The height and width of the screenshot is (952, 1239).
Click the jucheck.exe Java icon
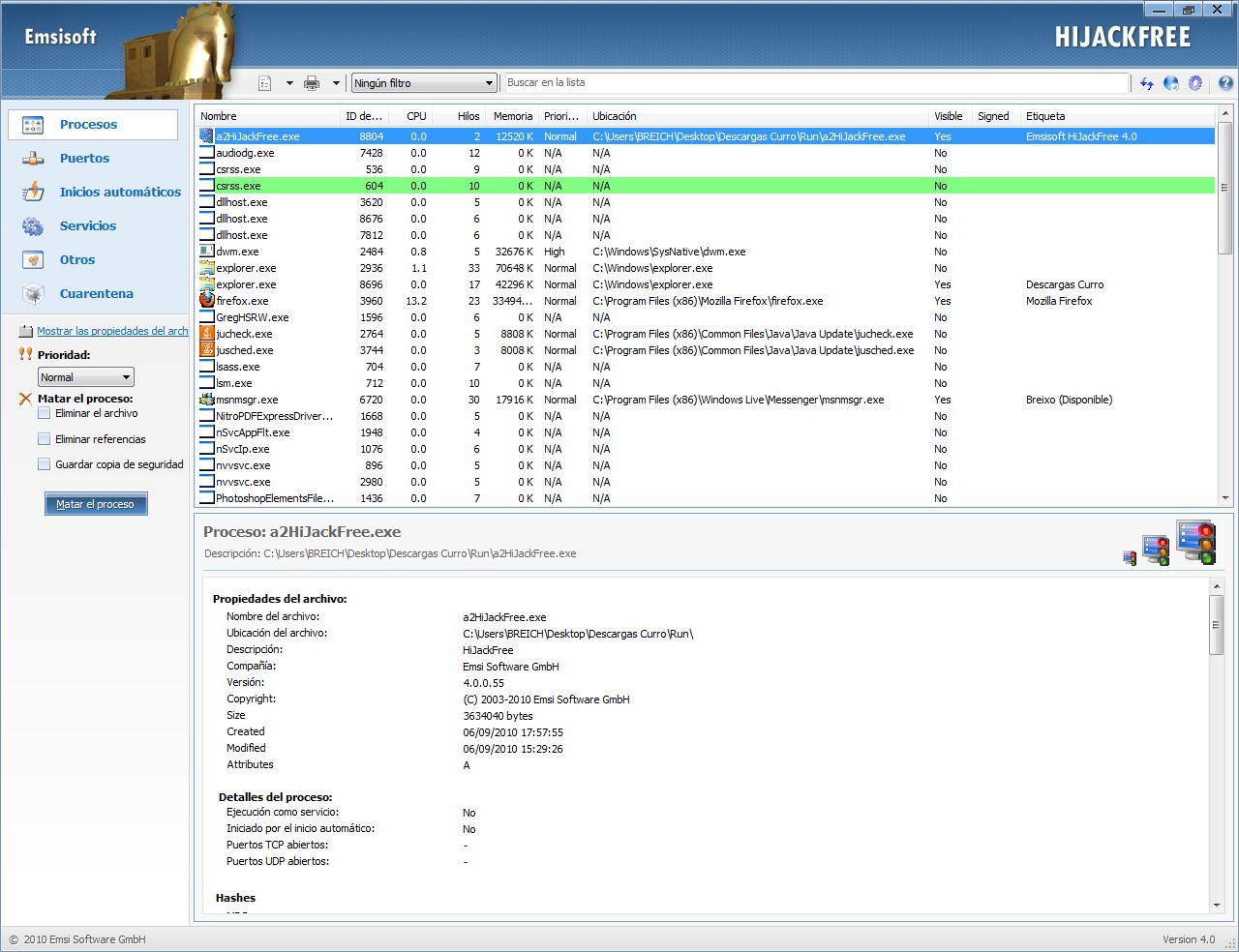pyautogui.click(x=206, y=334)
